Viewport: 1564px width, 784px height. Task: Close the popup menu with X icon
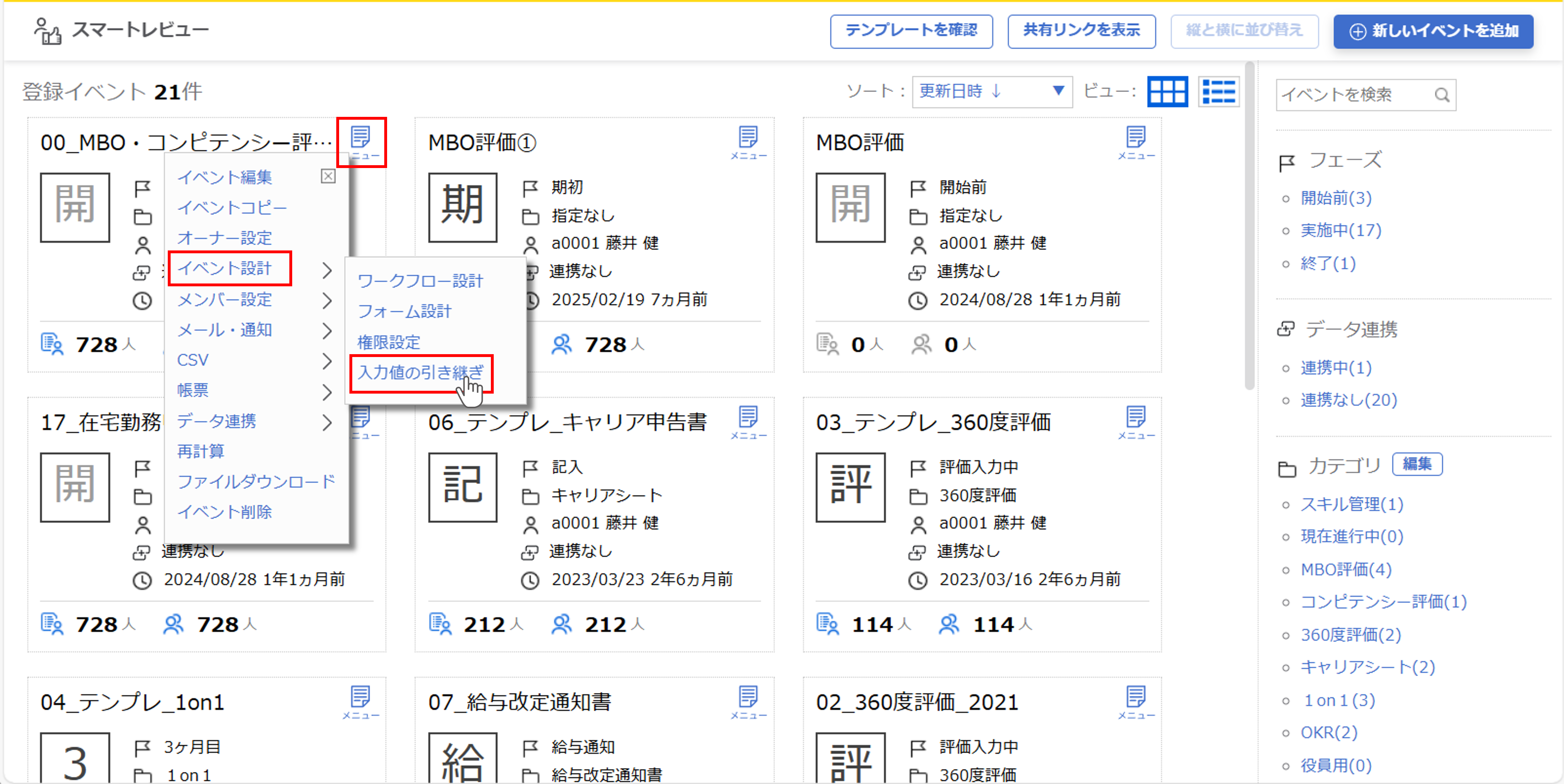(328, 176)
